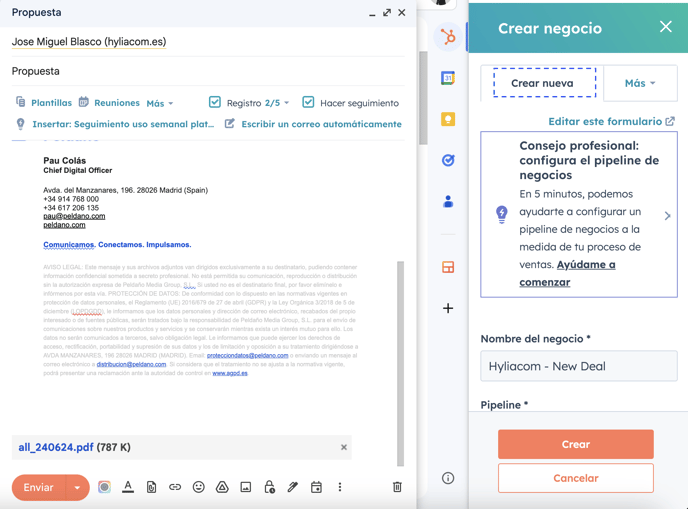Image resolution: width=688 pixels, height=509 pixels.
Task: Open Google Calendar in side panel
Action: tap(448, 78)
